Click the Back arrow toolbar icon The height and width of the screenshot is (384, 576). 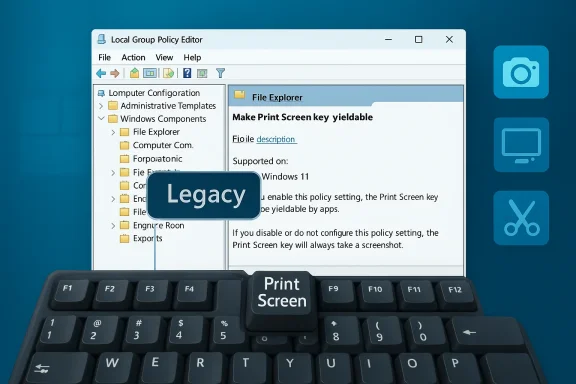101,73
